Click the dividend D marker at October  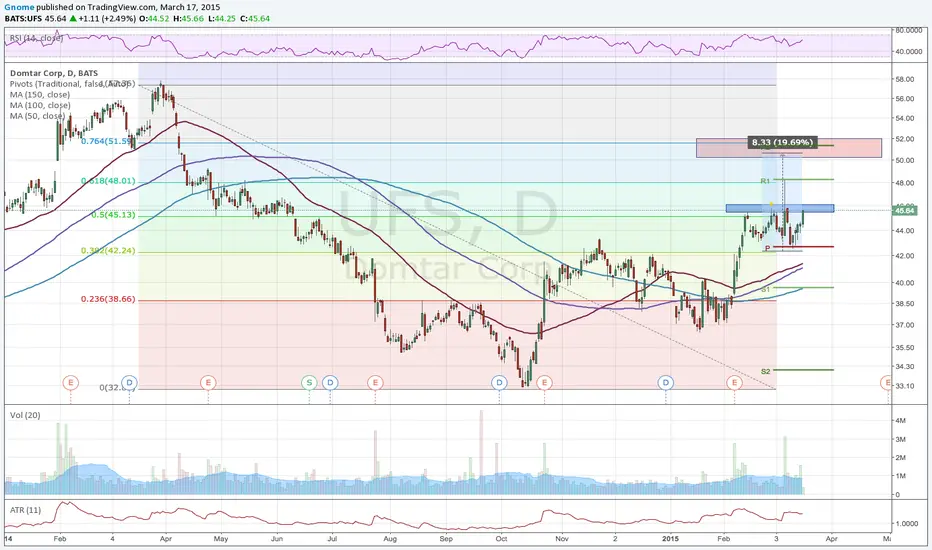click(499, 382)
